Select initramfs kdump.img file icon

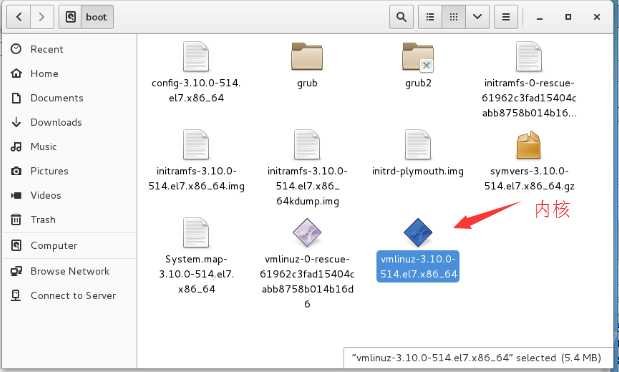click(307, 145)
